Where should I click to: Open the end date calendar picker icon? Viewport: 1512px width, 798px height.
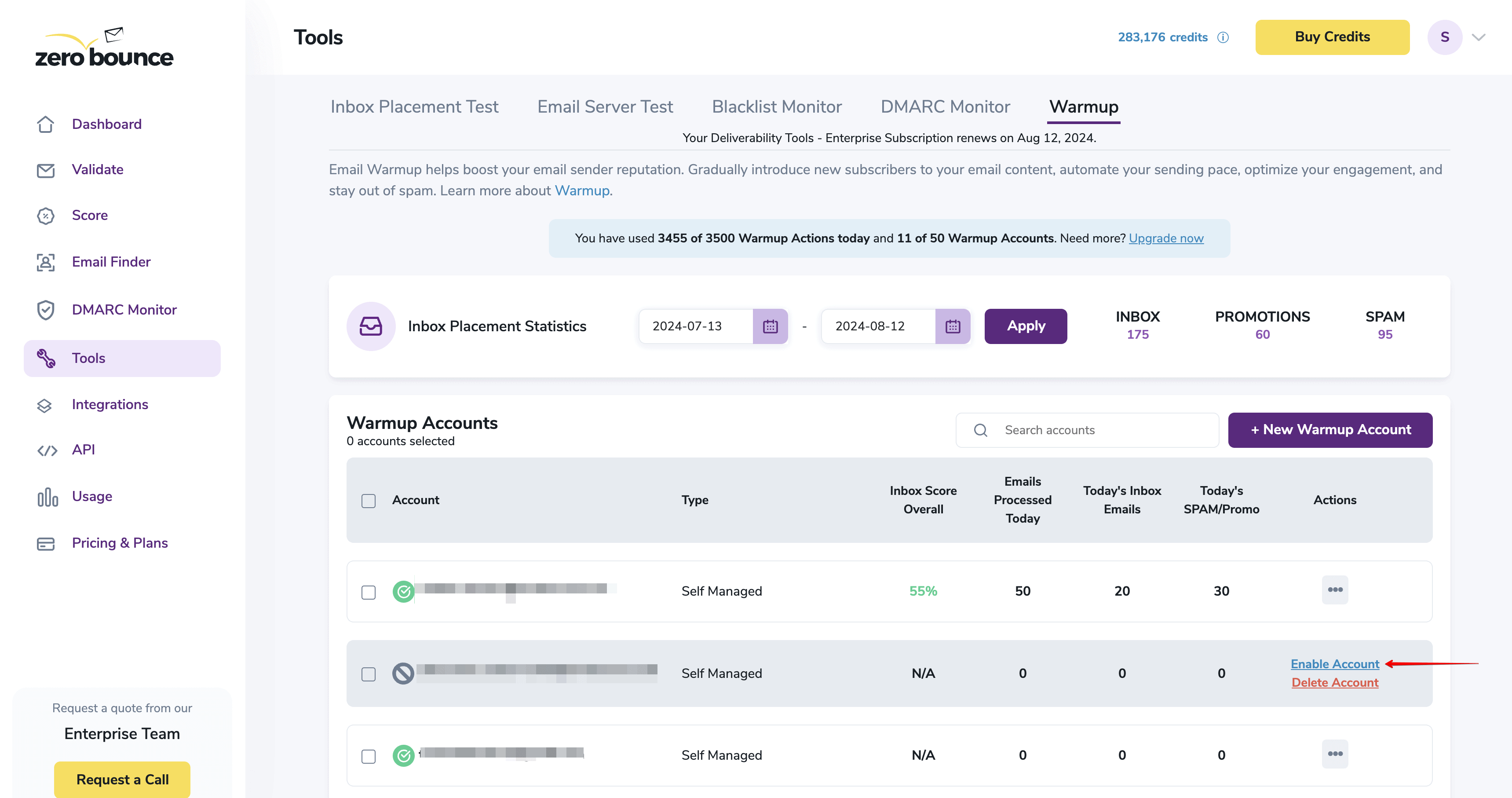[x=953, y=326]
